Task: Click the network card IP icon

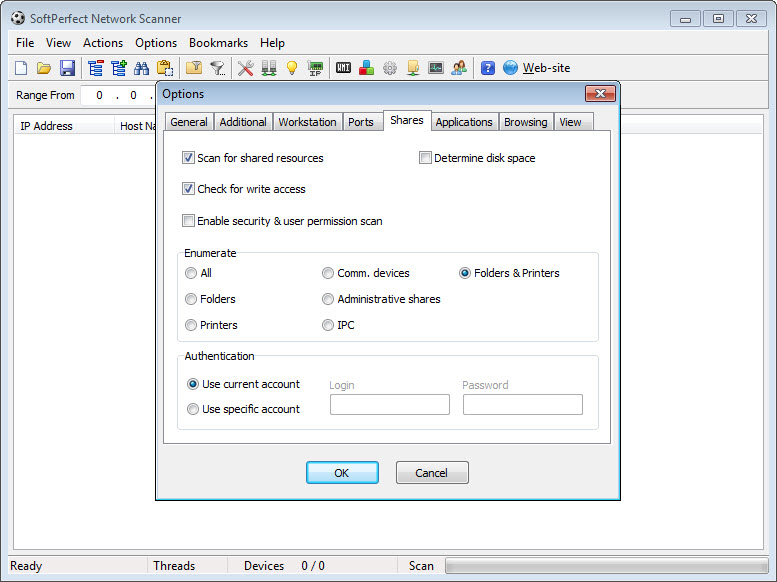Action: (x=315, y=68)
